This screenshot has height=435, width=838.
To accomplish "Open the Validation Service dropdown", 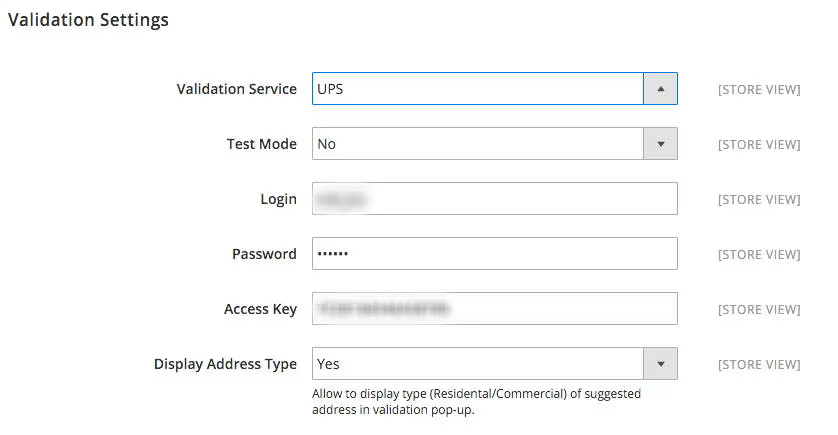I will pos(477,89).
